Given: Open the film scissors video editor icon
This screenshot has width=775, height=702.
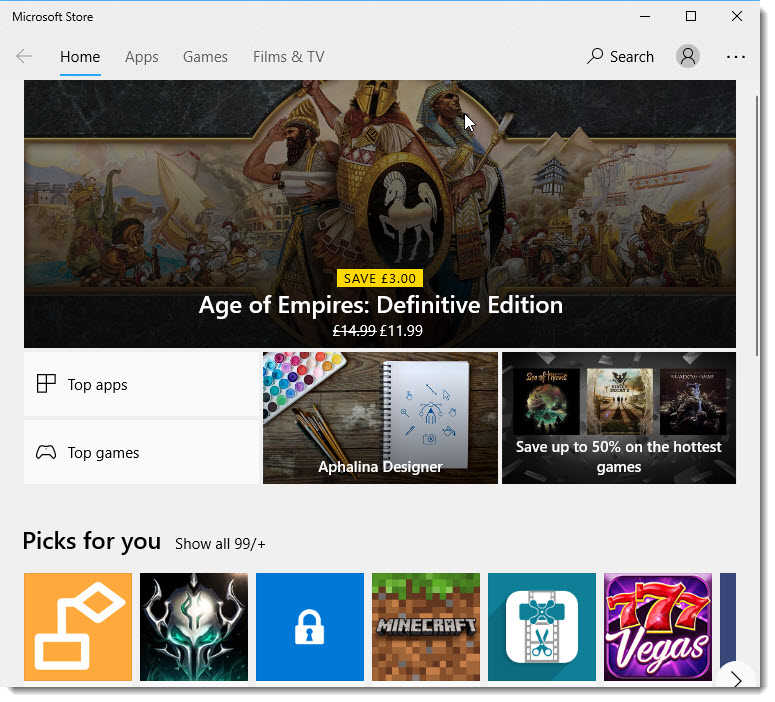Looking at the screenshot, I should click(542, 627).
